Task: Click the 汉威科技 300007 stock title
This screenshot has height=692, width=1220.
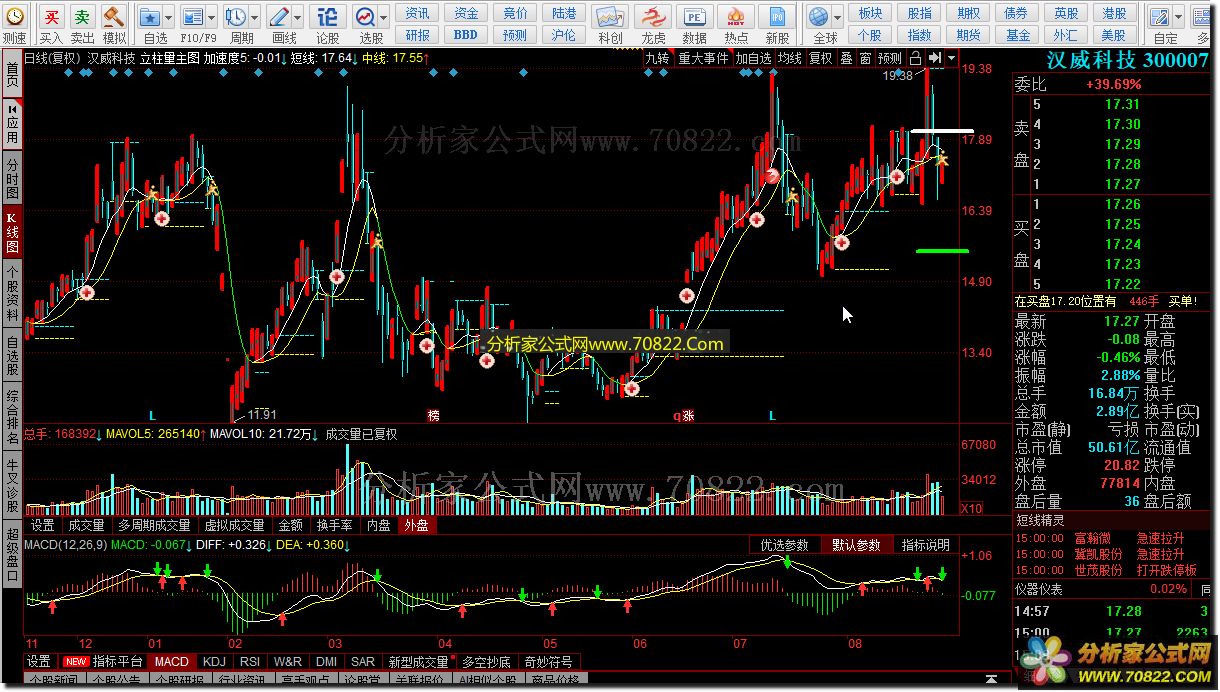Action: [x=1126, y=59]
